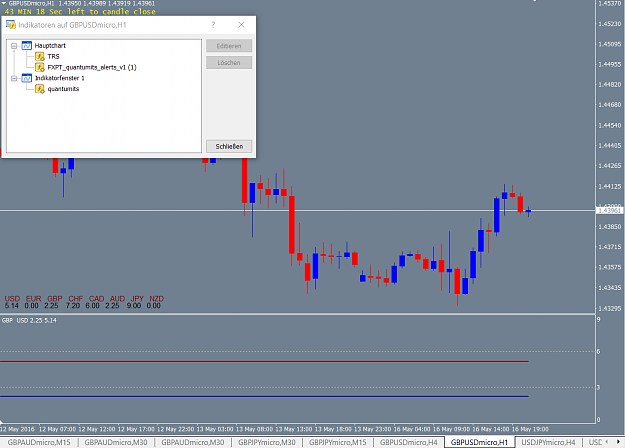Click the 1.45230 price scale label
The width and height of the screenshot is (625, 448).
tap(609, 24)
